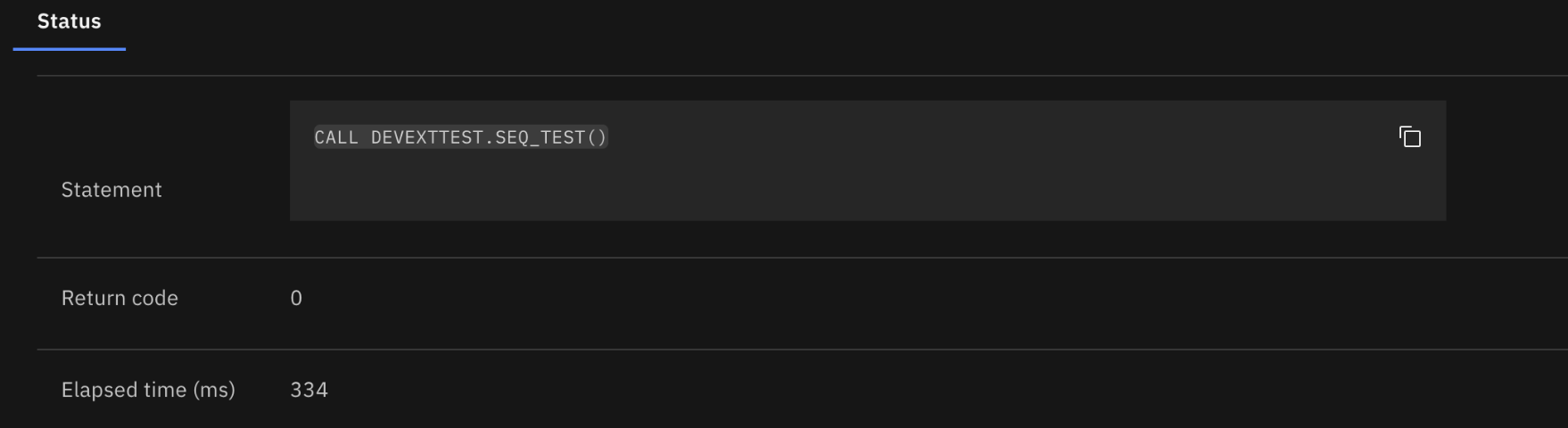Click the word CALL in the statement
The width and height of the screenshot is (1568, 428).
(x=336, y=137)
